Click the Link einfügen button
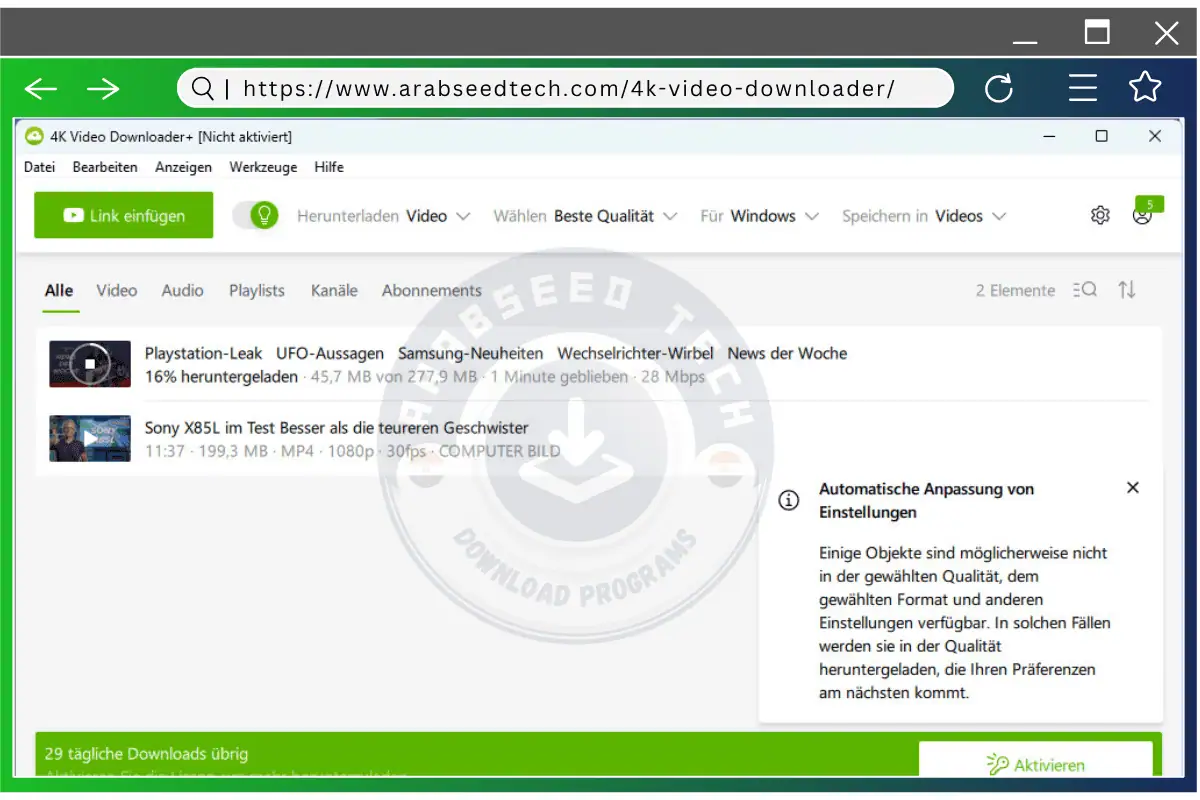 (x=123, y=215)
